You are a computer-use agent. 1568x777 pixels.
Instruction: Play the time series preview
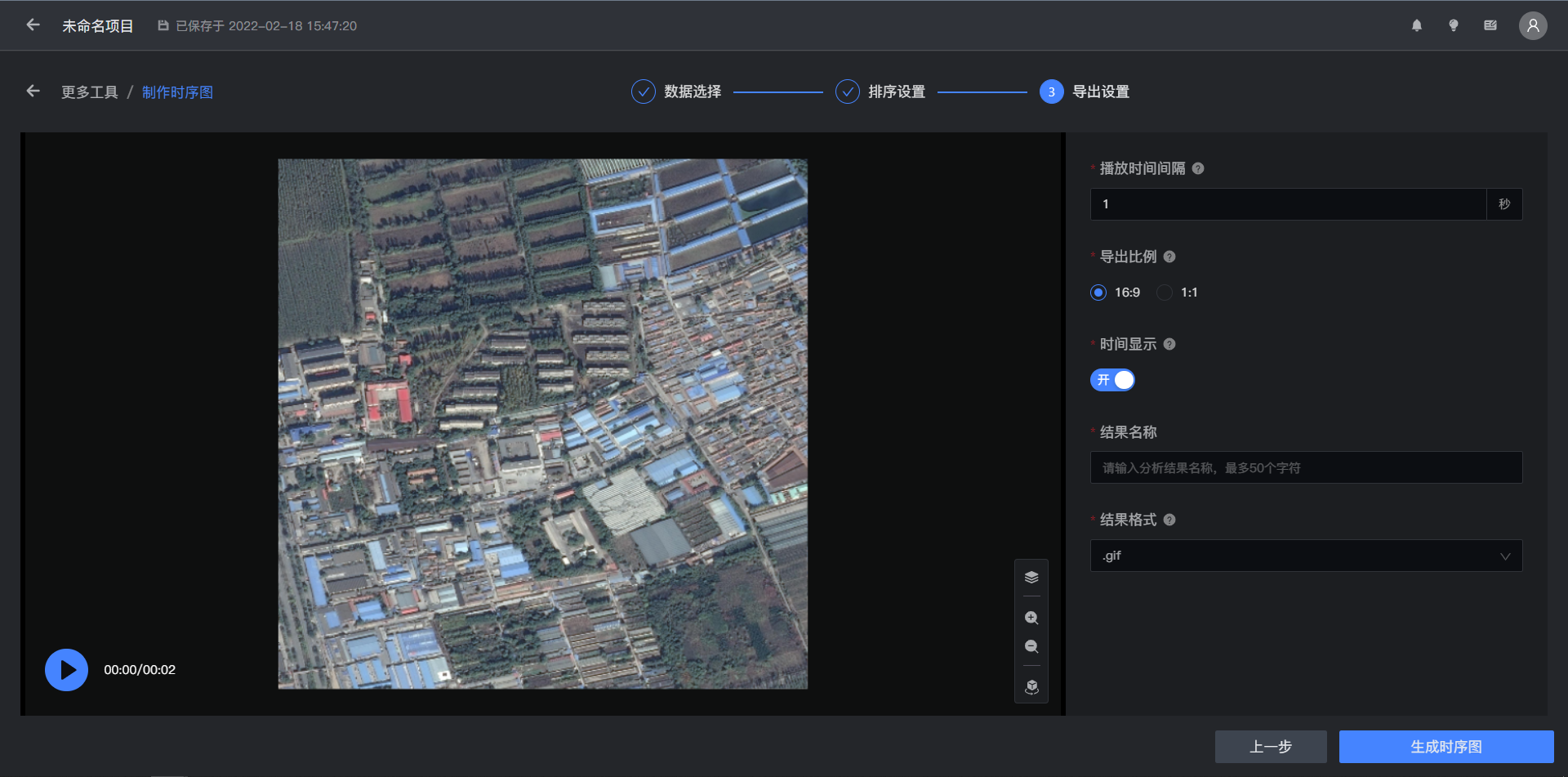[x=66, y=670]
